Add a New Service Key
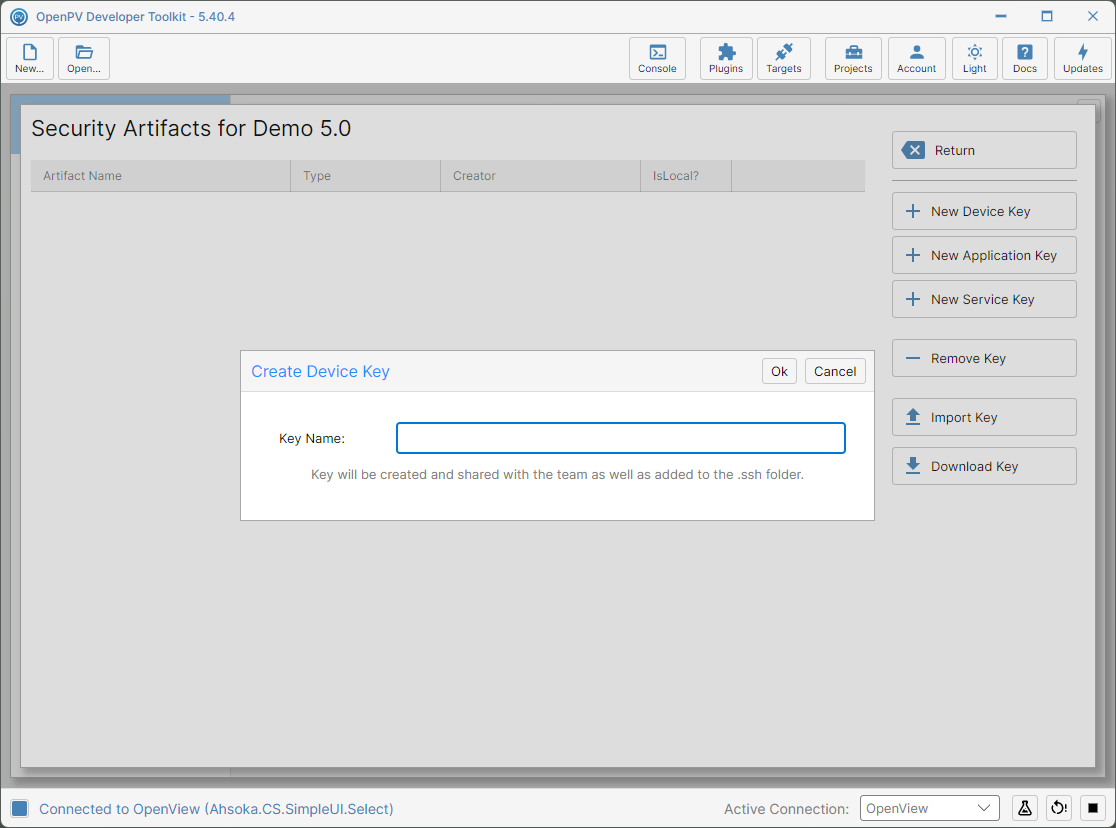 [x=984, y=300]
